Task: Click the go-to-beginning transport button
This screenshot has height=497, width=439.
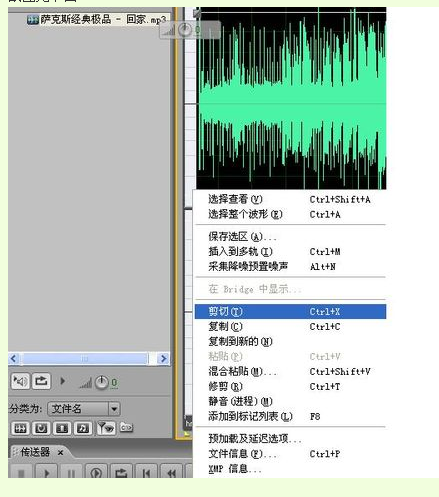Action: [146, 471]
